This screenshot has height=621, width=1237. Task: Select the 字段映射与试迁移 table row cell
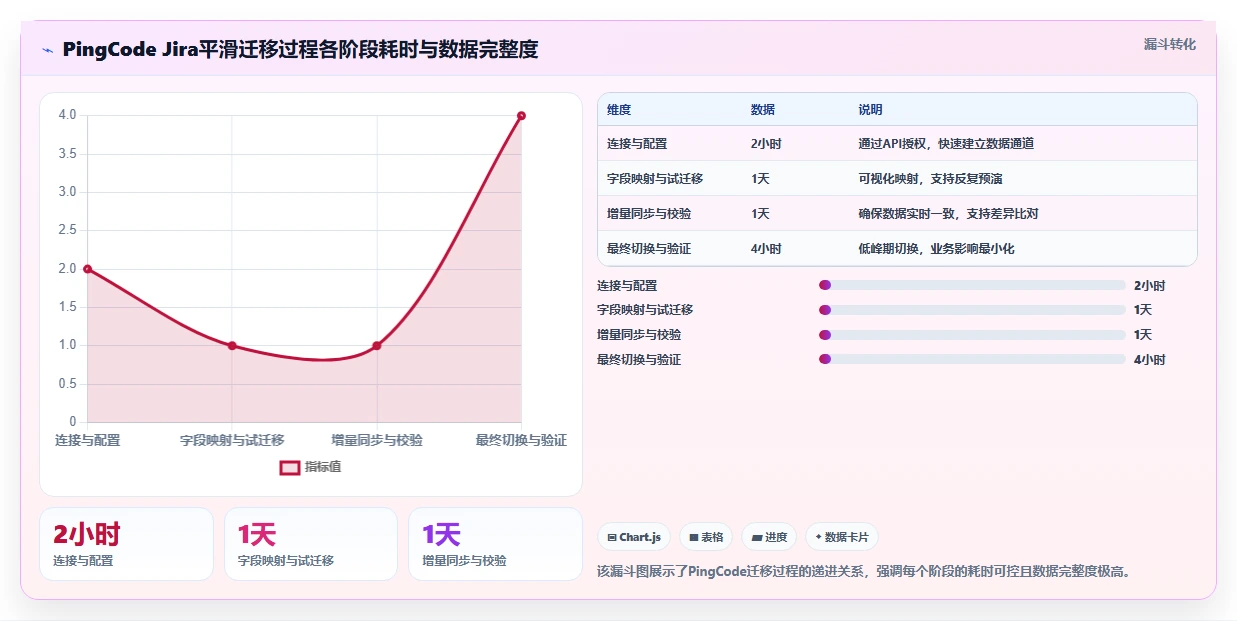655,179
